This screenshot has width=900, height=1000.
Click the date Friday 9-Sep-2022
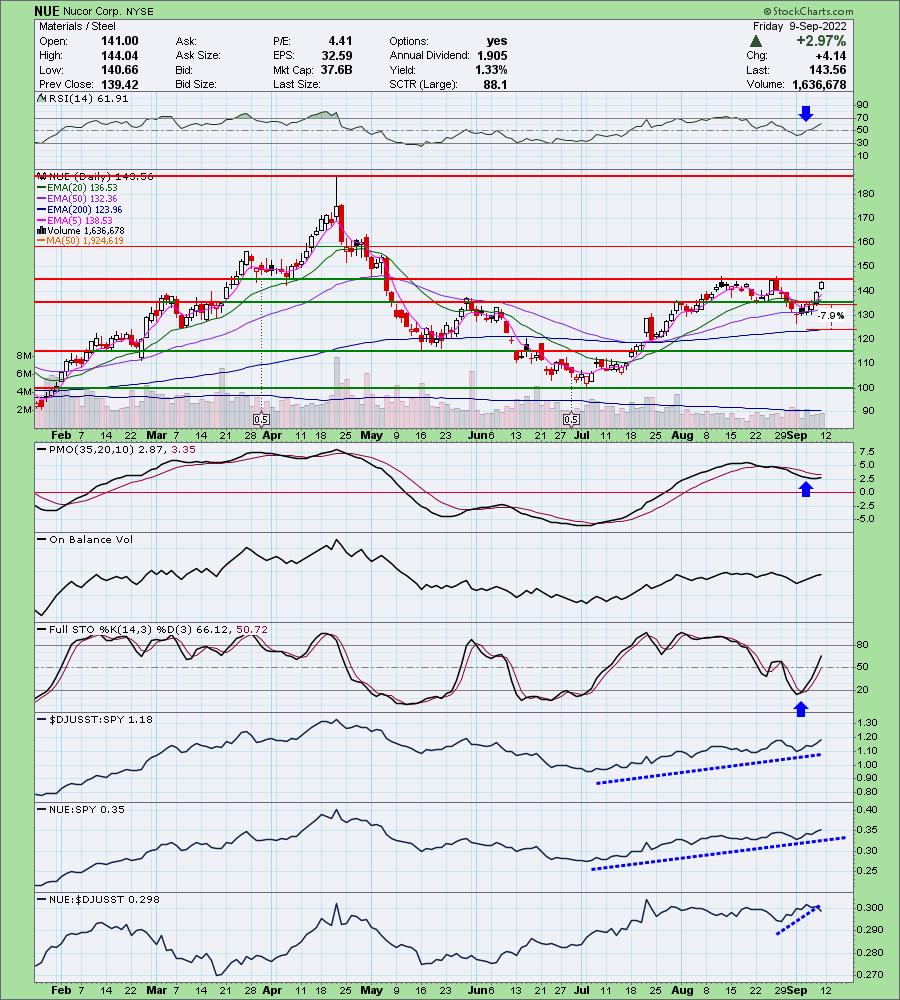(x=800, y=26)
